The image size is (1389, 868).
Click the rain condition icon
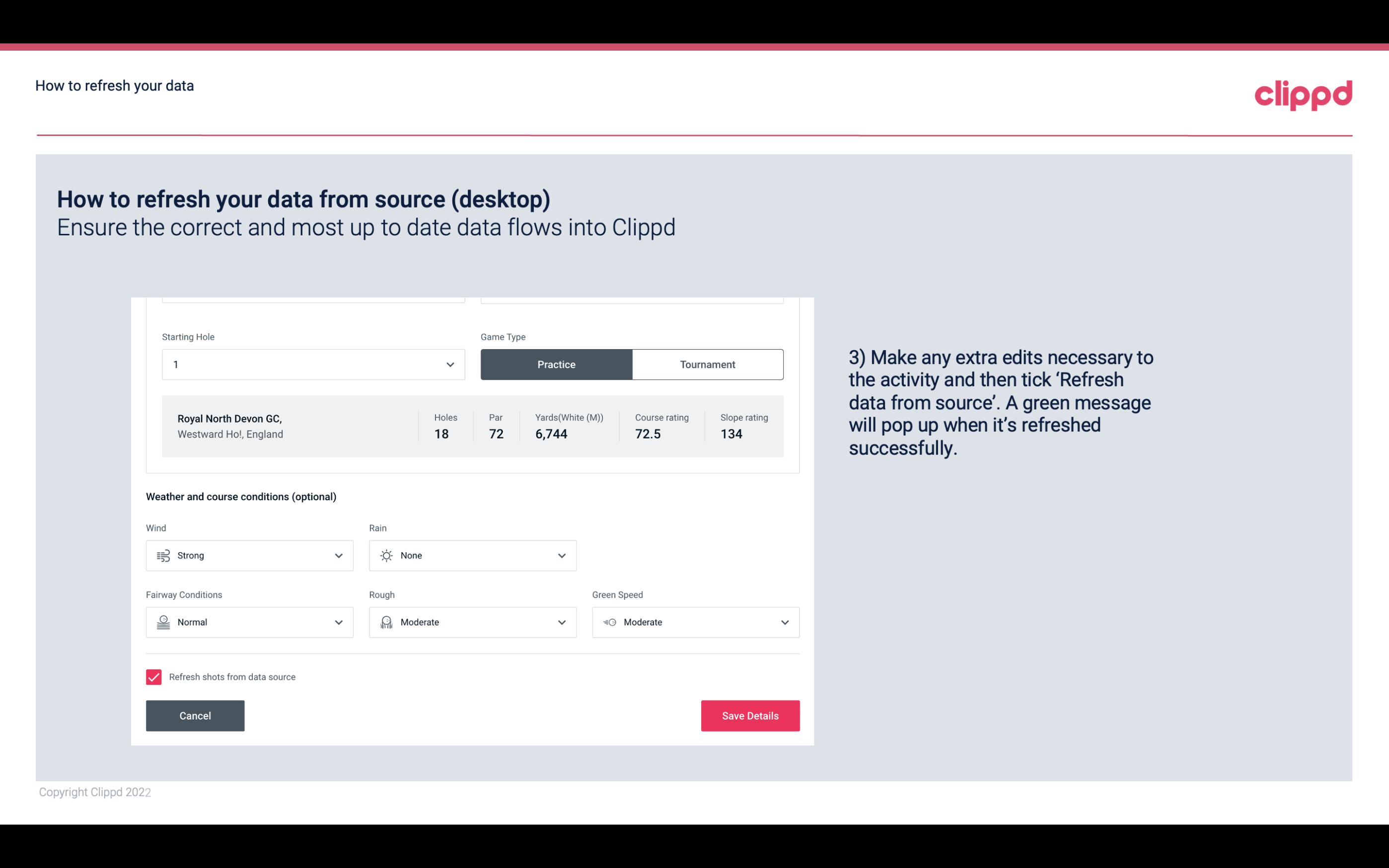point(386,555)
